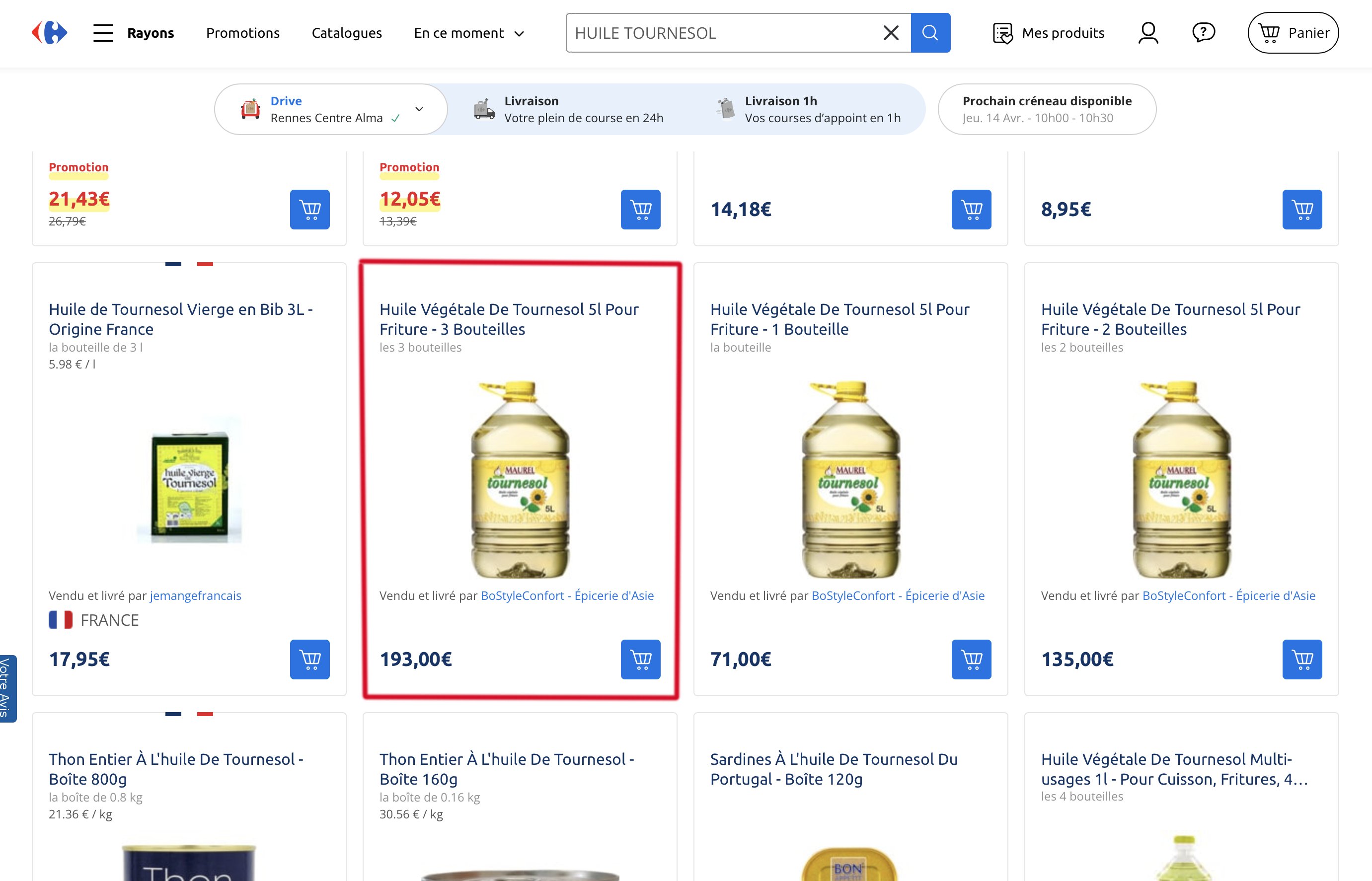Open Huile Végétale Multi-usages 1l title
The height and width of the screenshot is (881, 1372).
[x=1174, y=769]
